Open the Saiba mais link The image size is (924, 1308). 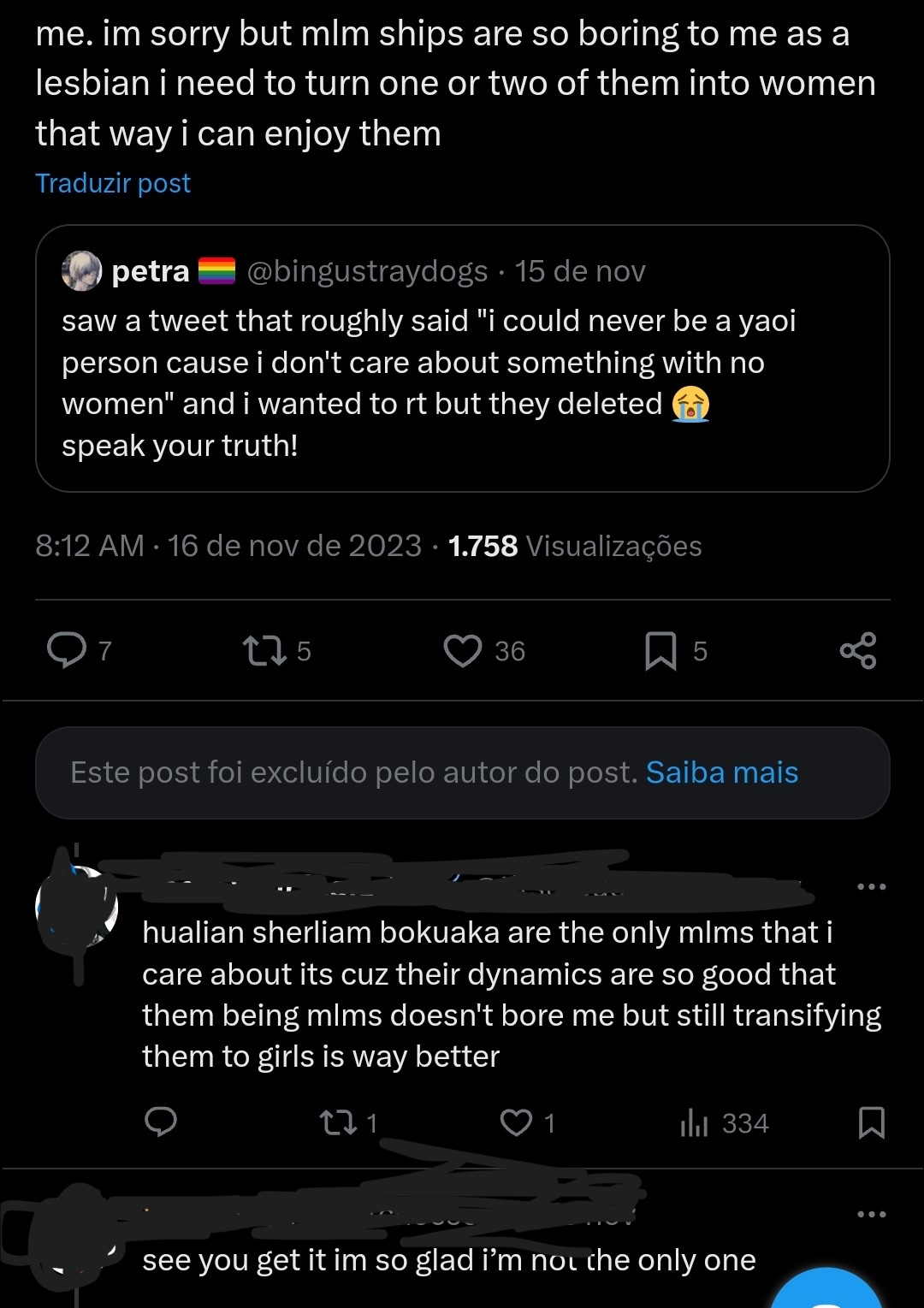(x=721, y=772)
